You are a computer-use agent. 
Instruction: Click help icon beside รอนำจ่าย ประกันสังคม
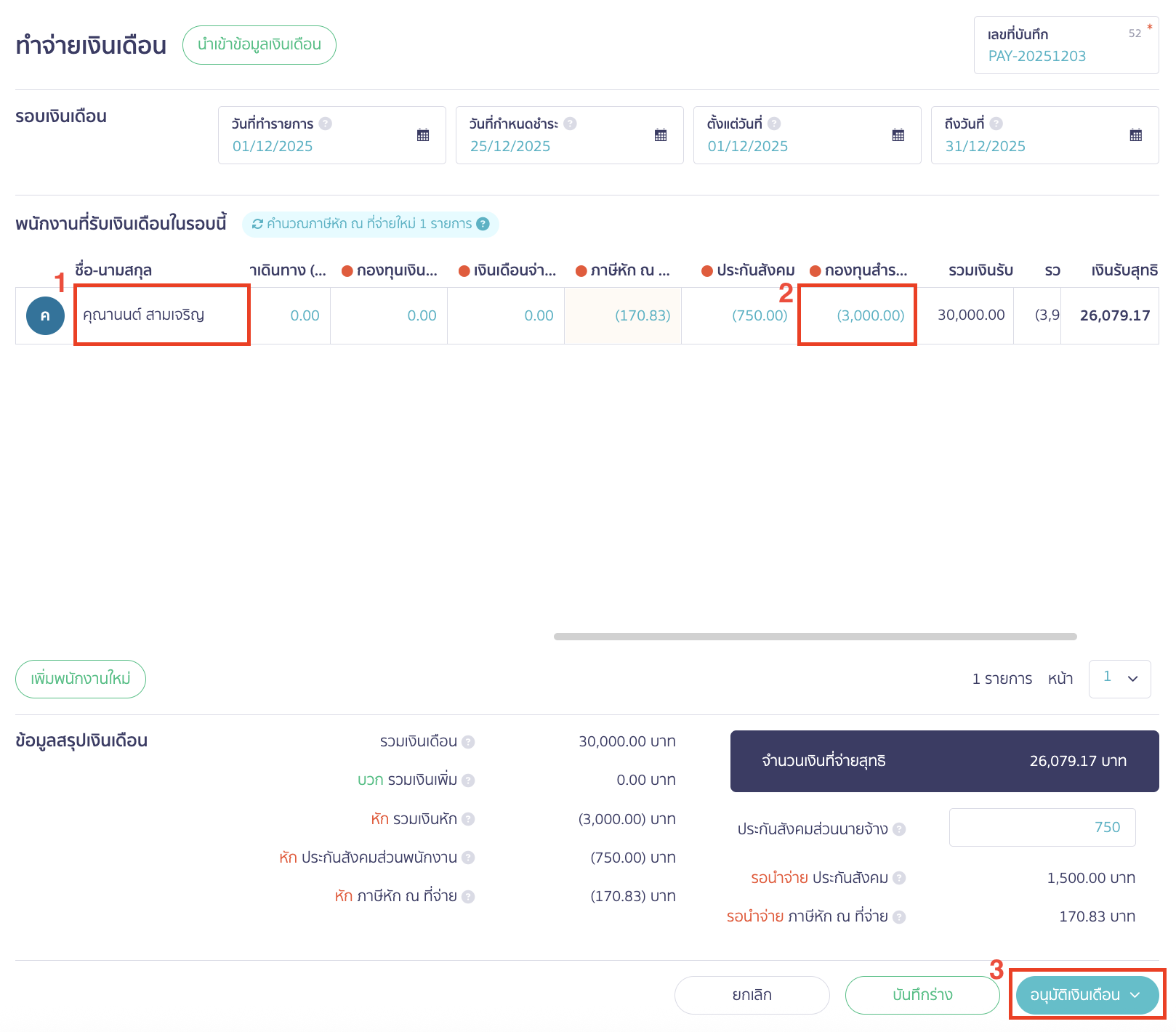coord(899,878)
